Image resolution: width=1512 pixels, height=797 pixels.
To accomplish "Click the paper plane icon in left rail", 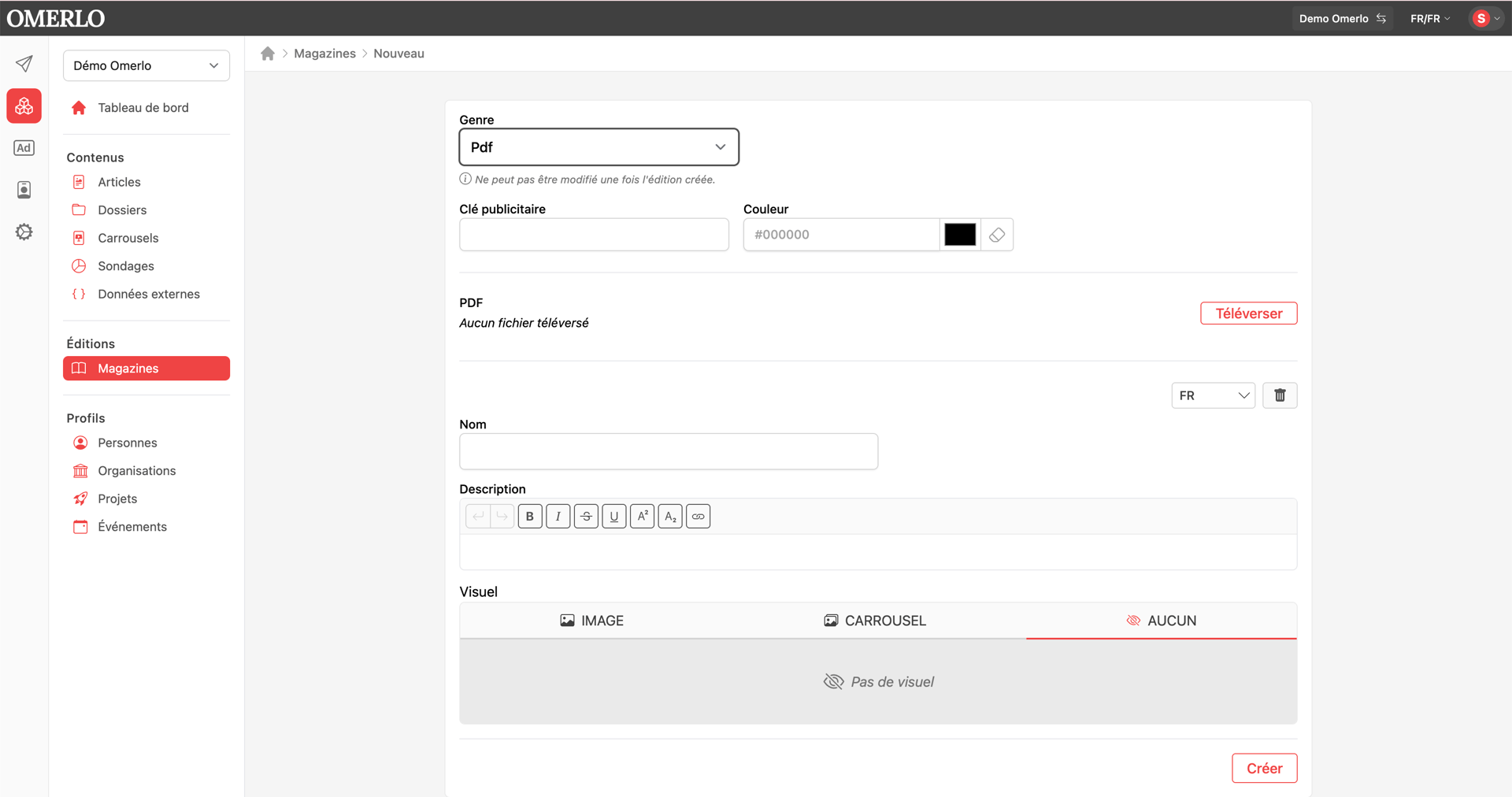I will point(24,64).
